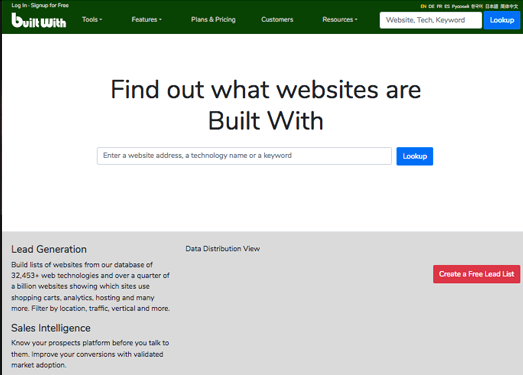Switch language to EN
Screen dimensions: 523x375
pyautogui.click(x=424, y=6)
